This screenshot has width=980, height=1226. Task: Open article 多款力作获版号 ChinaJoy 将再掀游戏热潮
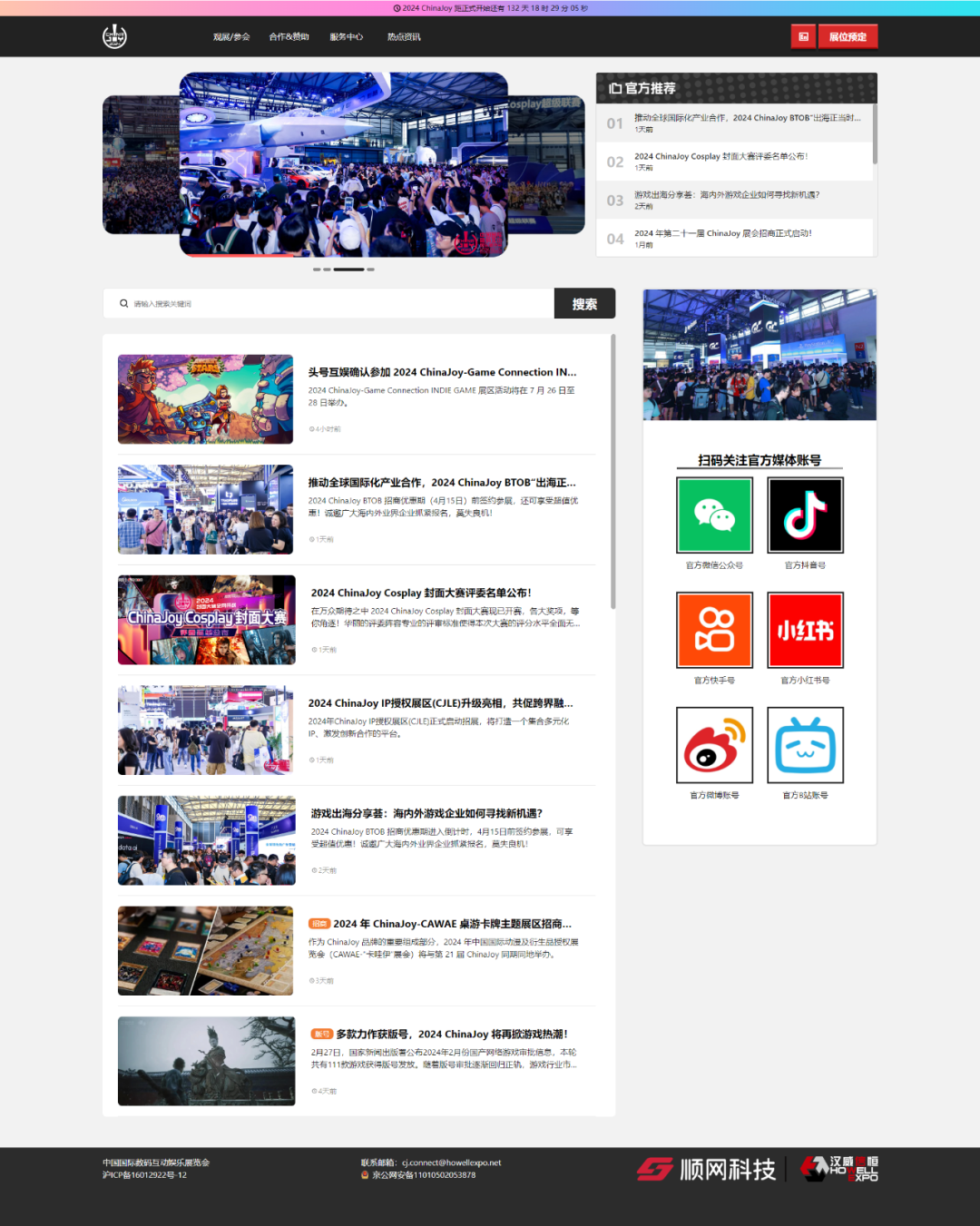pyautogui.click(x=452, y=1034)
